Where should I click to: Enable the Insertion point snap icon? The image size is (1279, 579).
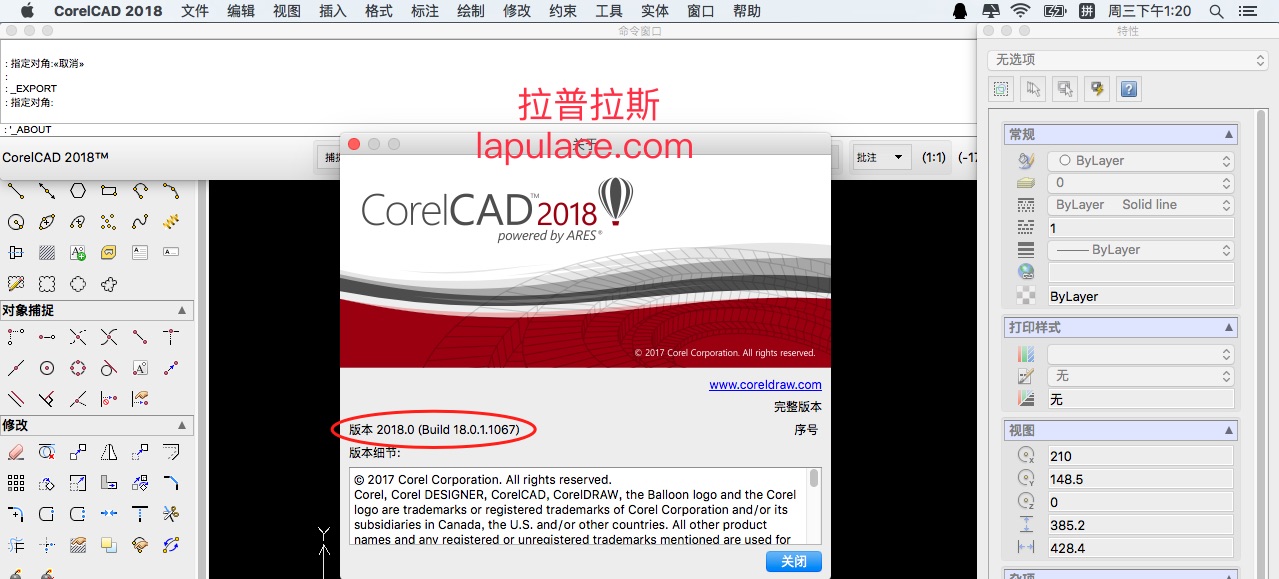click(x=140, y=368)
